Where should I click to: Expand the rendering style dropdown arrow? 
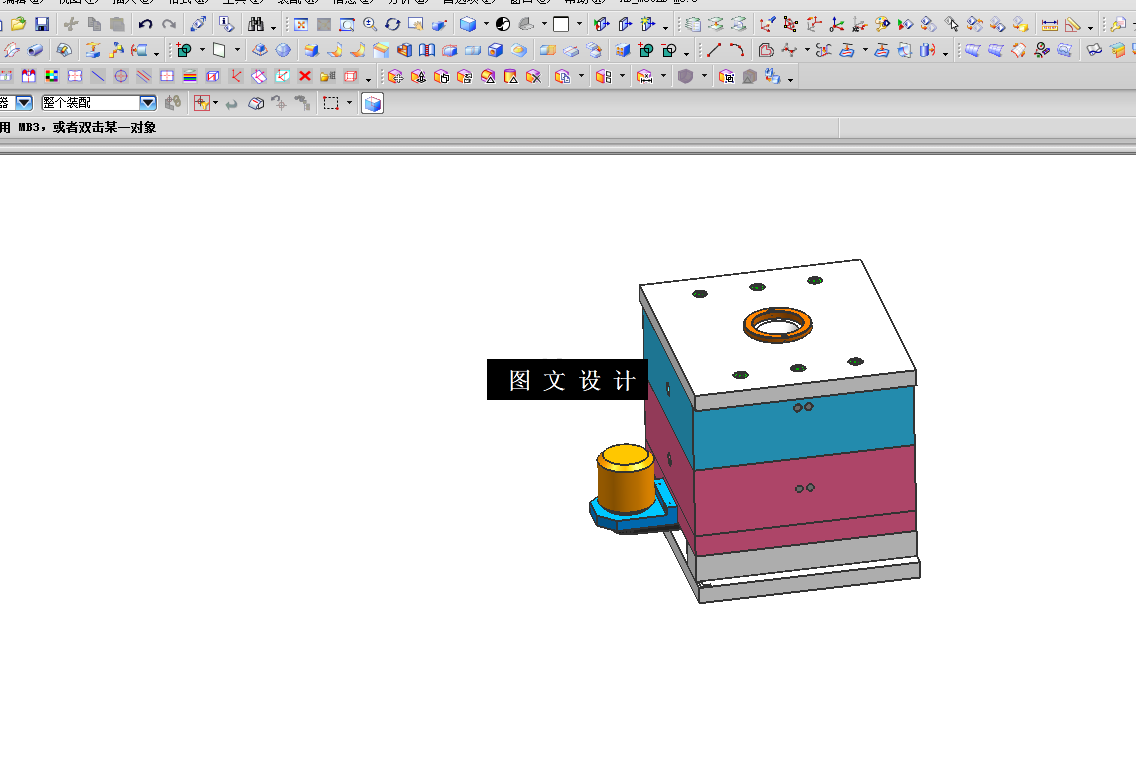(485, 25)
